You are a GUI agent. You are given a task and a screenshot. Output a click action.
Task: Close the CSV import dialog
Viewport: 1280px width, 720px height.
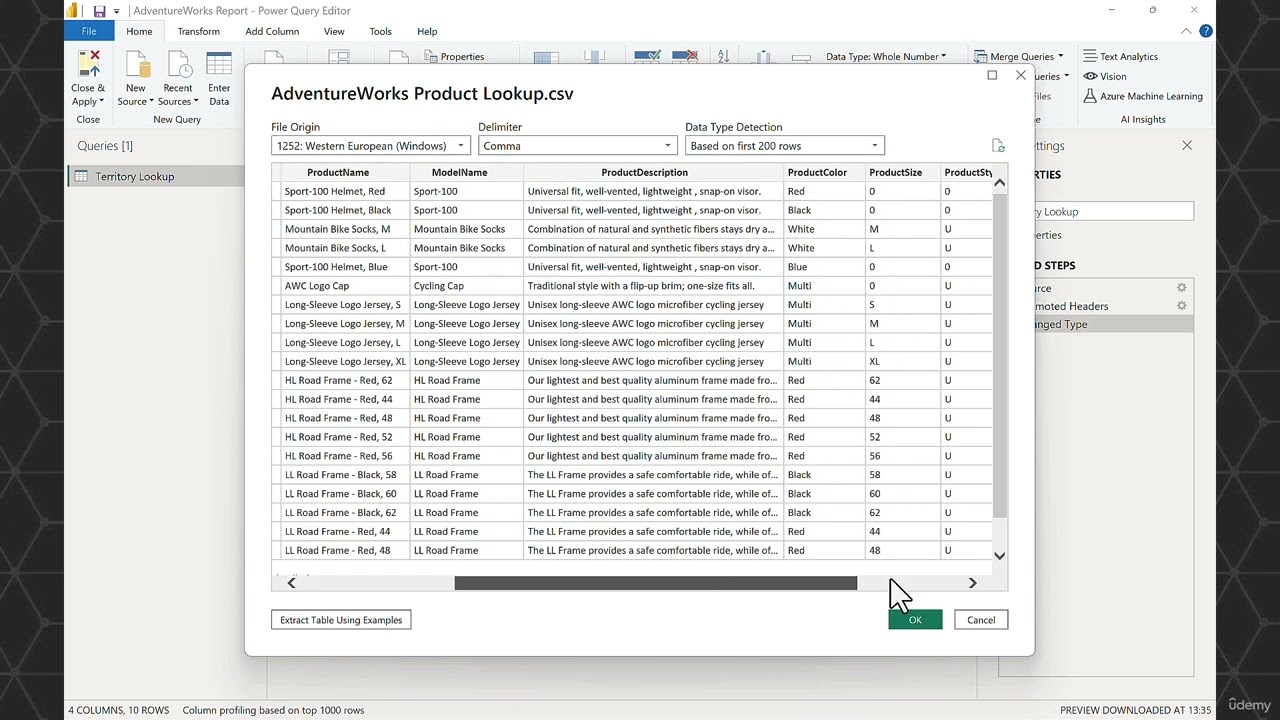1020,75
